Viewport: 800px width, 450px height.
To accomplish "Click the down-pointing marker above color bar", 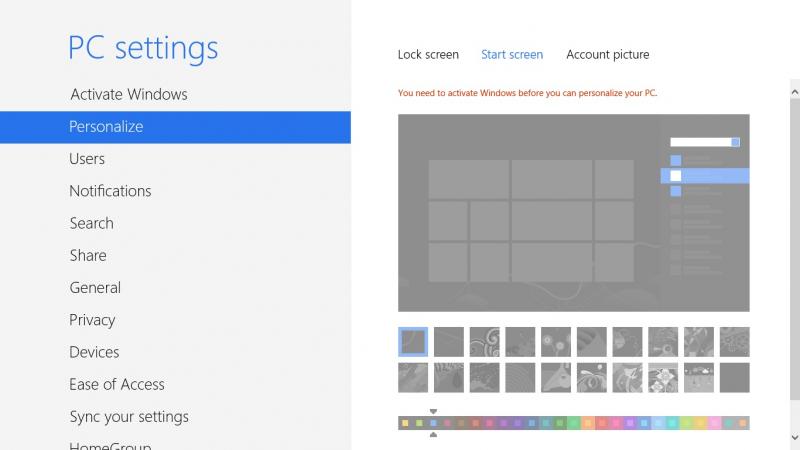I will pos(433,411).
